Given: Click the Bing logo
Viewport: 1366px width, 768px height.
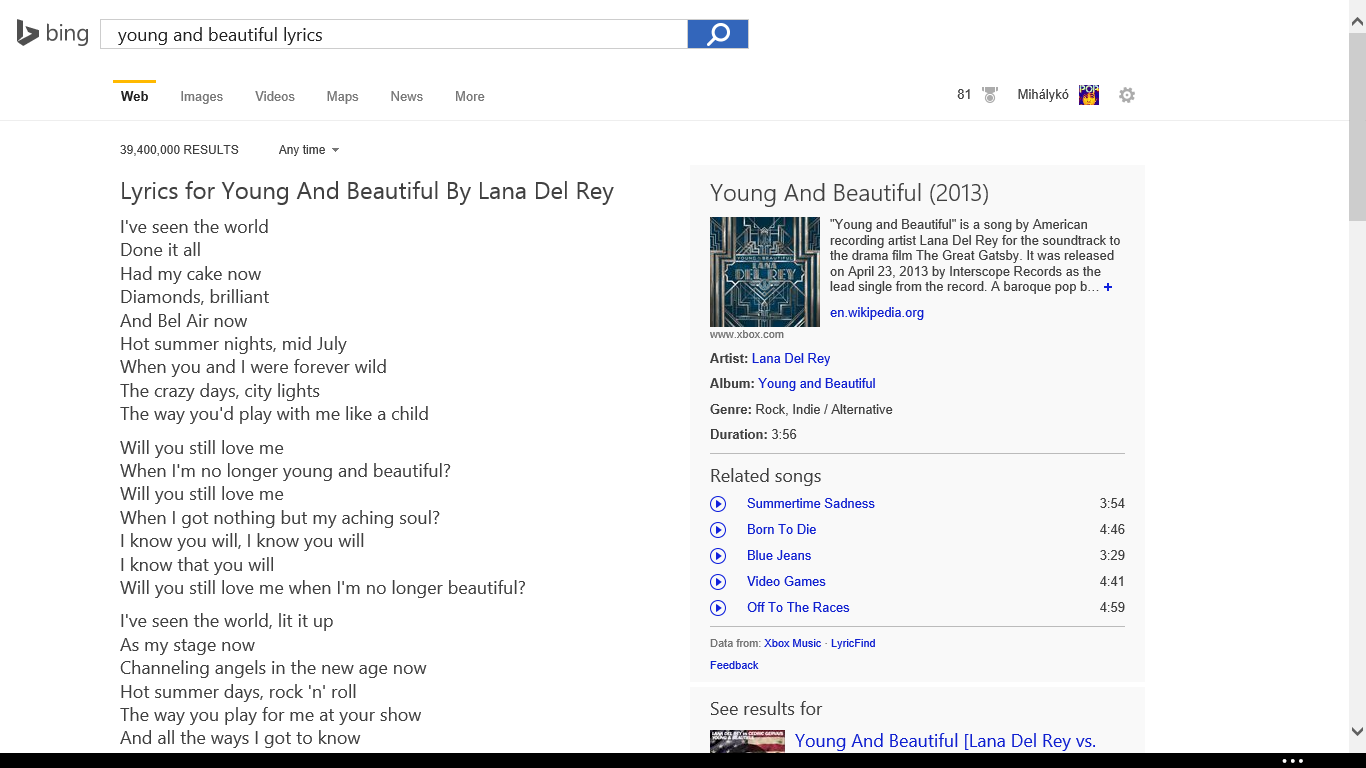Looking at the screenshot, I should [53, 33].
